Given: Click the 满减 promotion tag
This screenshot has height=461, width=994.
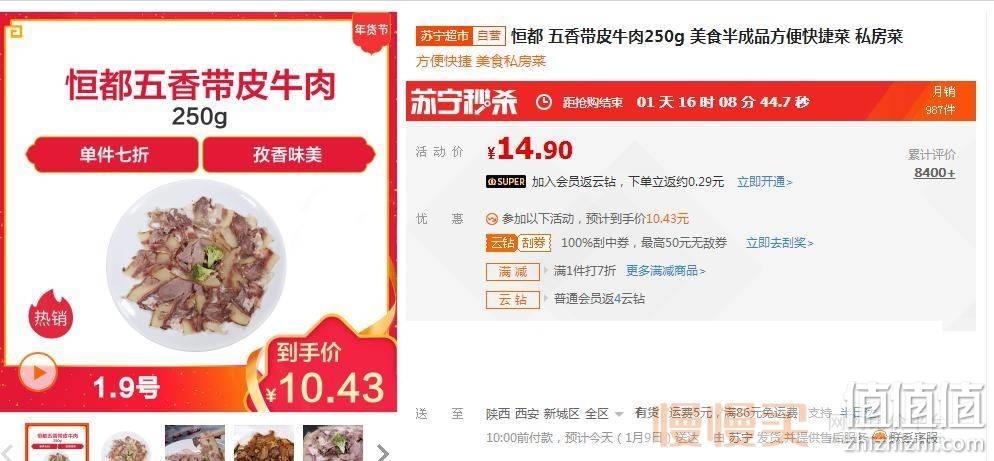Looking at the screenshot, I should point(513,271).
